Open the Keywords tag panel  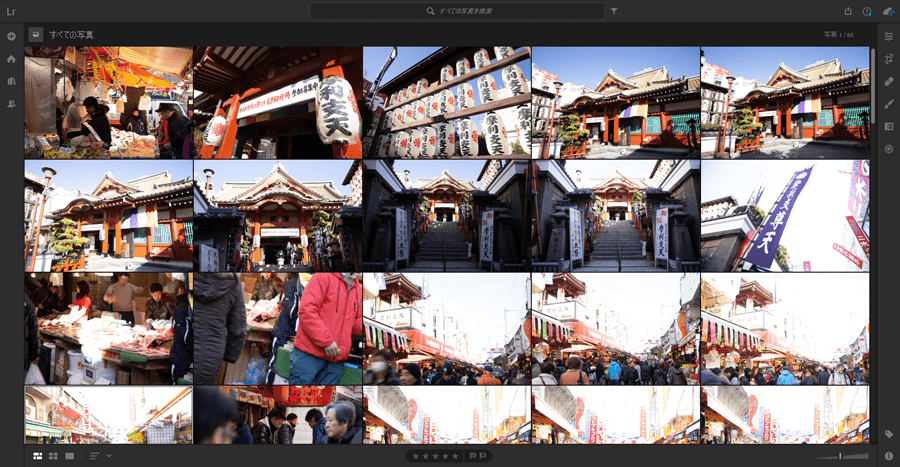[889, 434]
